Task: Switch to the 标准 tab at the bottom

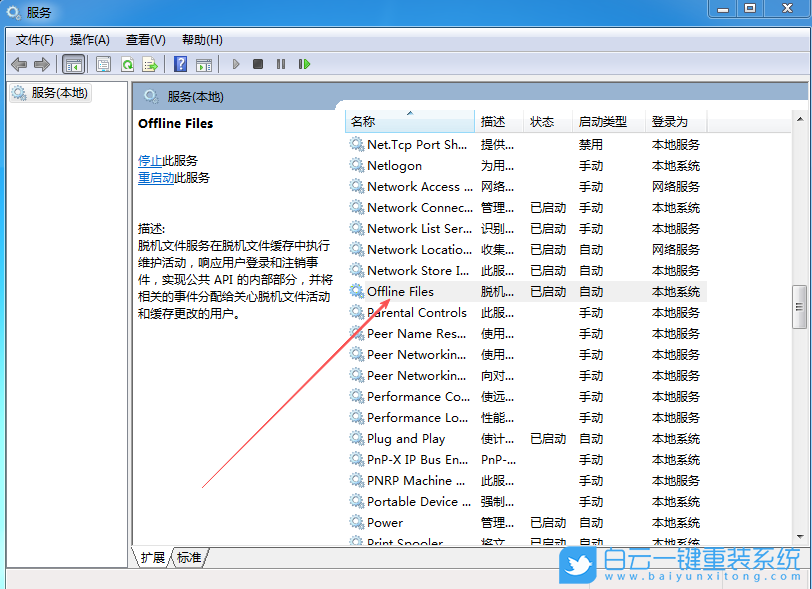Action: [187, 558]
